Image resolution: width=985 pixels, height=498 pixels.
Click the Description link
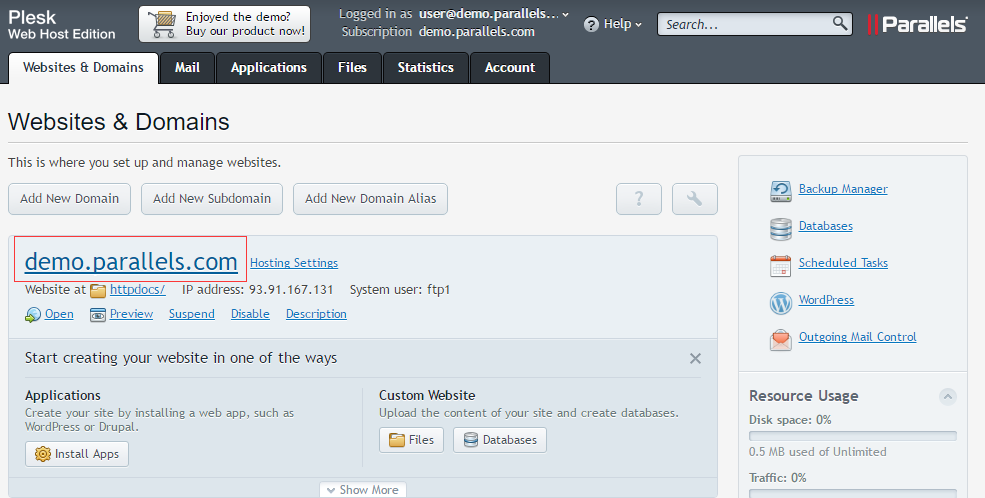pos(316,314)
